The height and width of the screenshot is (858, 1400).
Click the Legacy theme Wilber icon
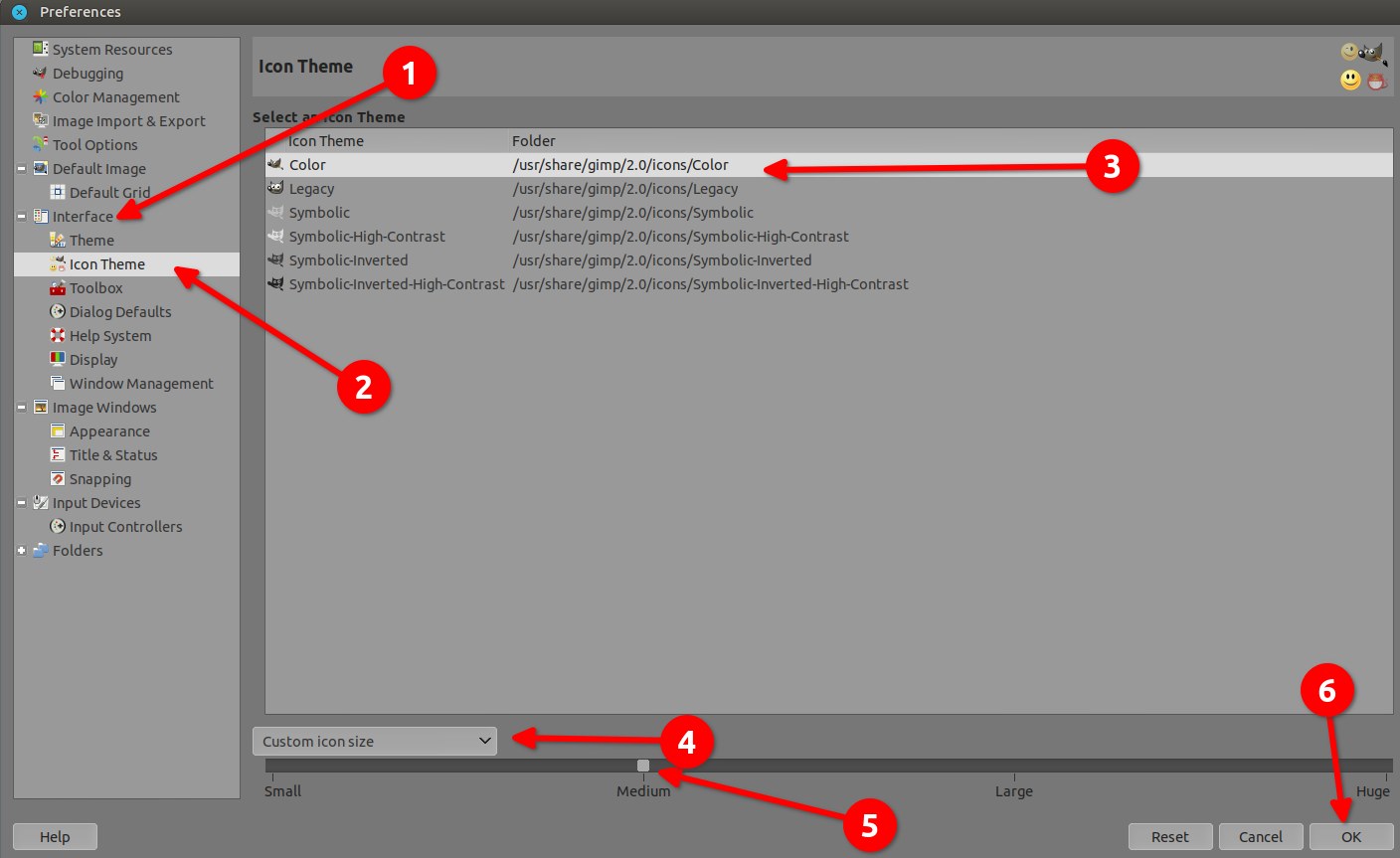click(275, 188)
